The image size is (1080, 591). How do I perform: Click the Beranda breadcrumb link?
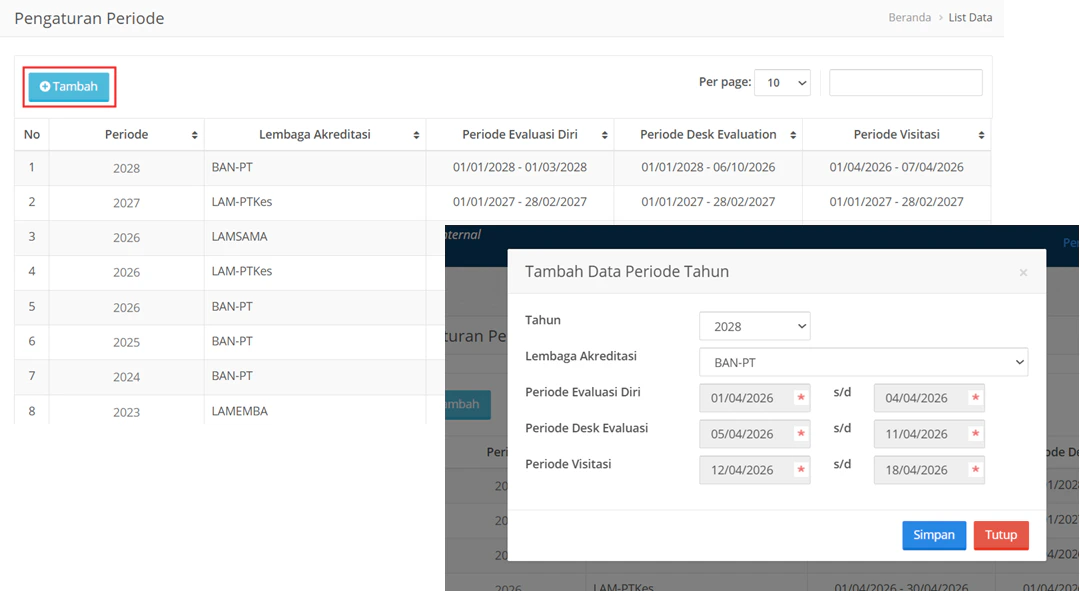pos(909,17)
